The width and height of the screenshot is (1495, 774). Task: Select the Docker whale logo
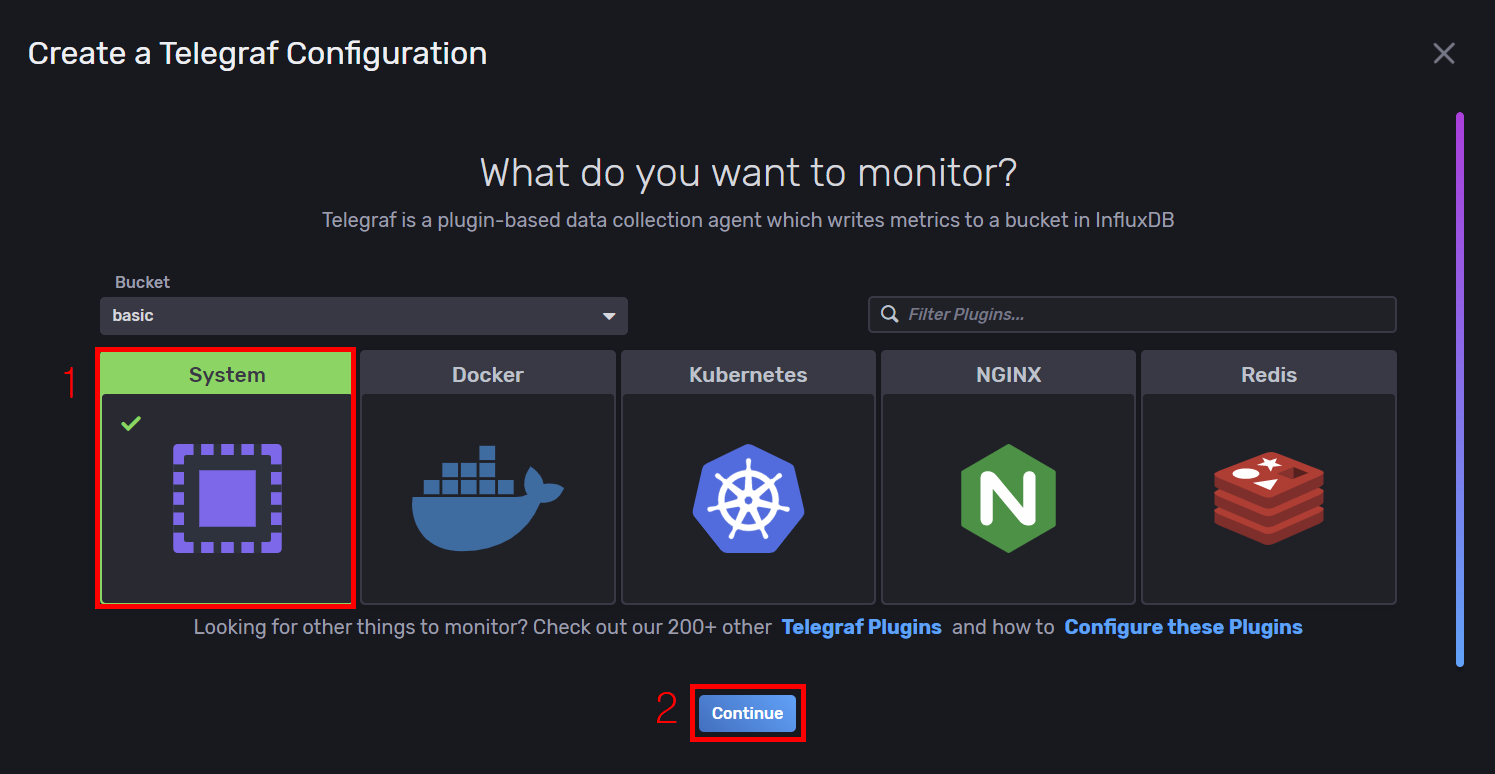[487, 498]
